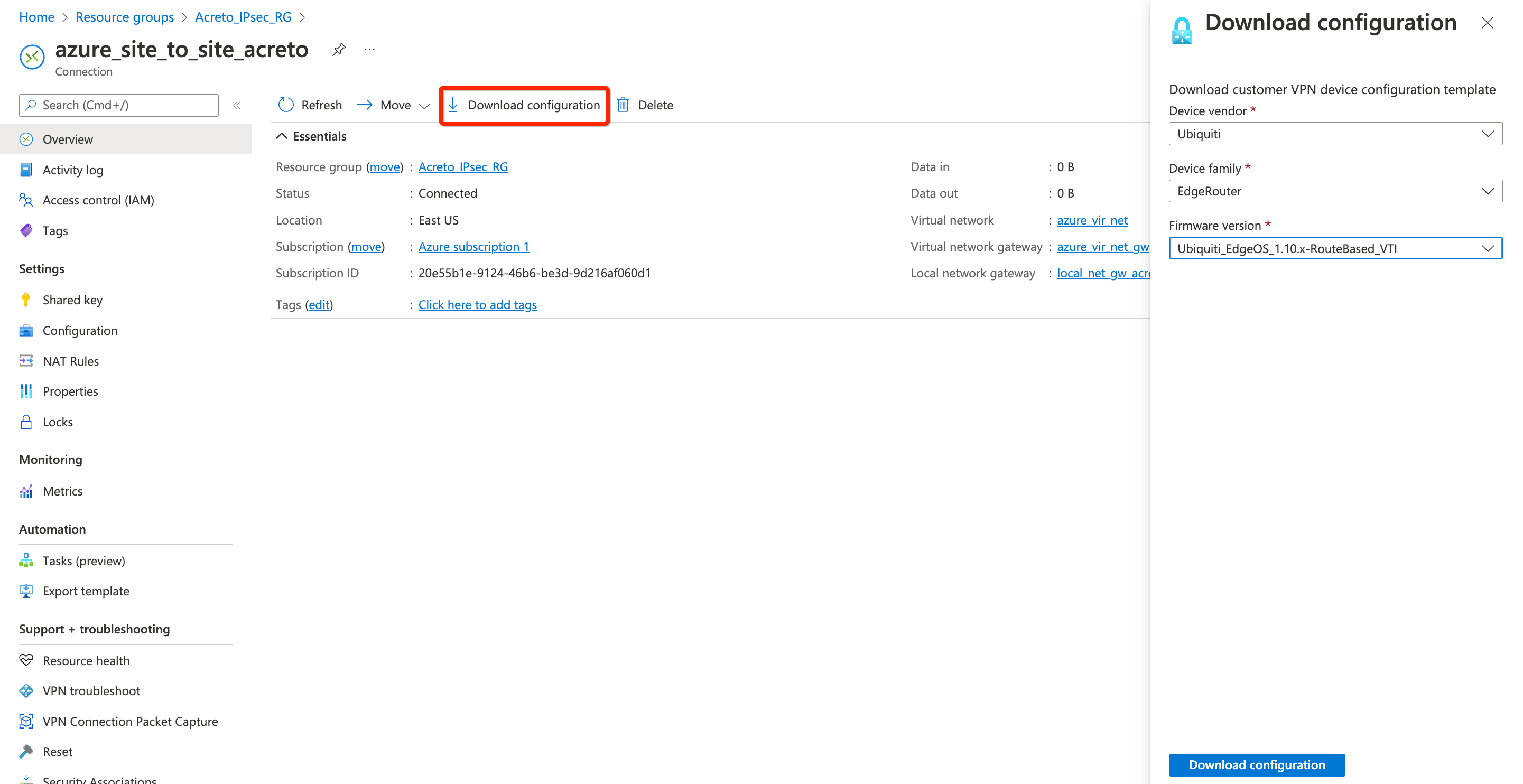Open the Device vendor dropdown

1335,134
